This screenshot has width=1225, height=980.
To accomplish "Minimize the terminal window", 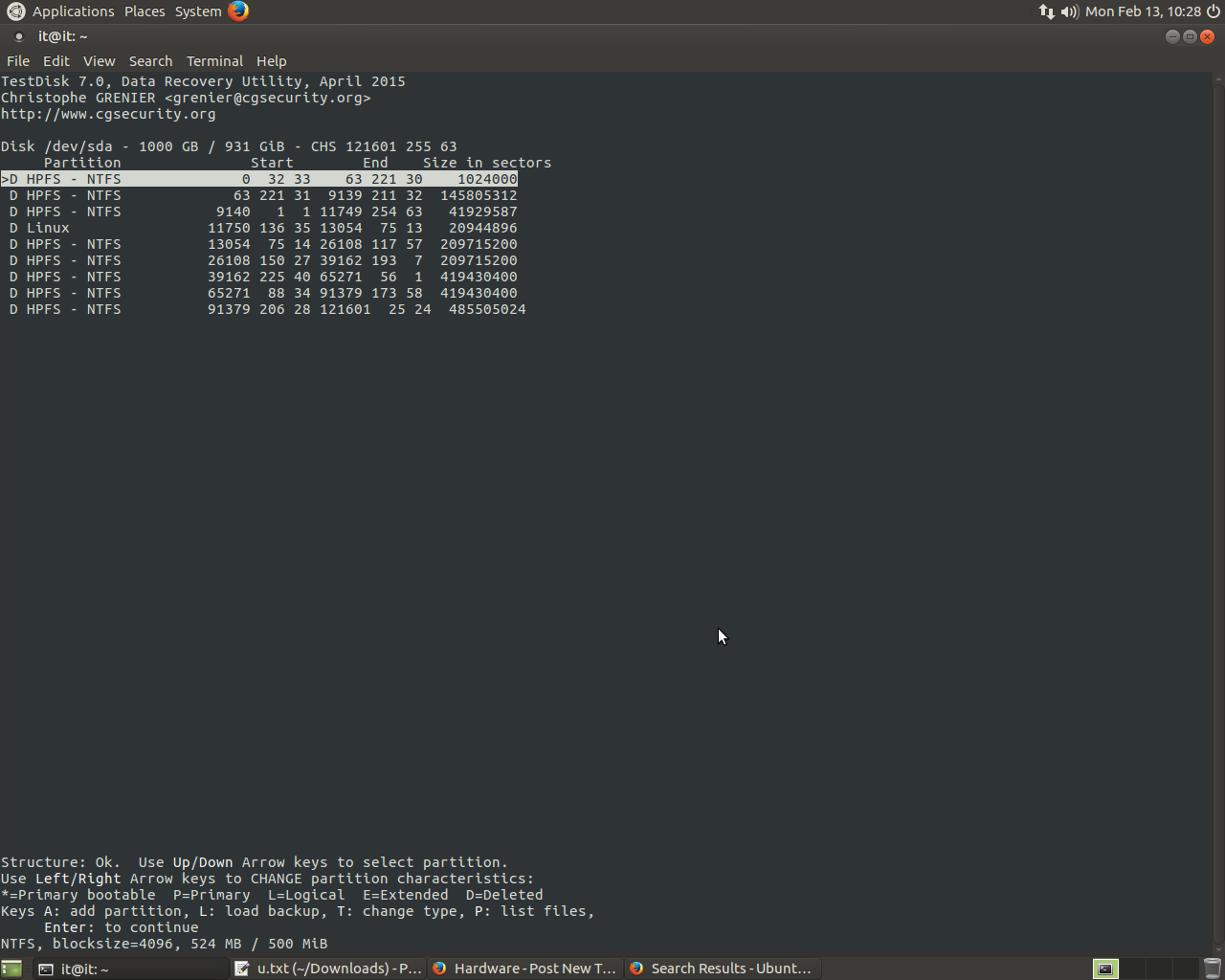I will (x=1172, y=36).
